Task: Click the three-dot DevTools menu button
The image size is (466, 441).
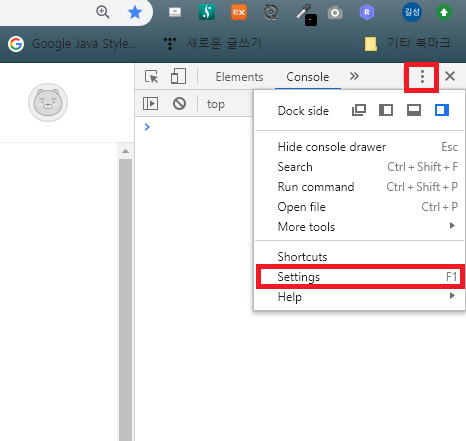Action: pyautogui.click(x=422, y=77)
